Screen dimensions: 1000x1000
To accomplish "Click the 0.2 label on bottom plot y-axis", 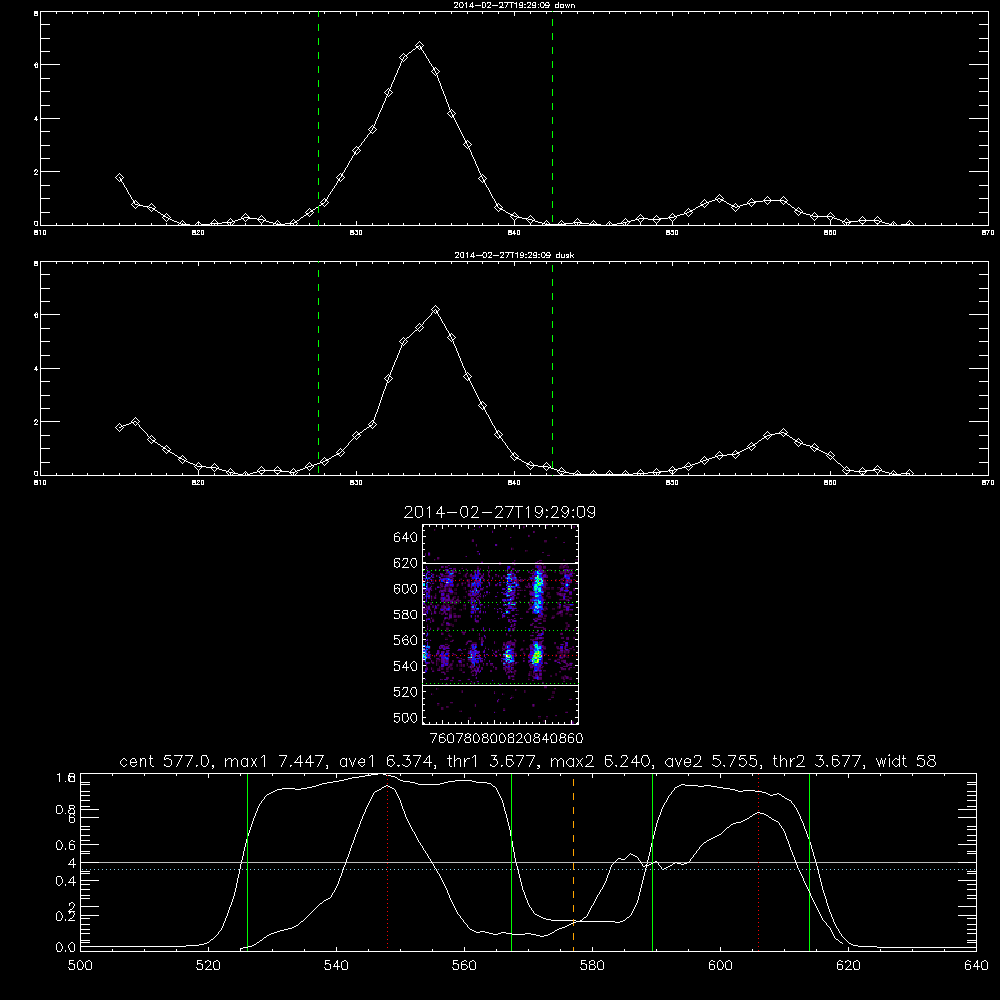I will (x=66, y=916).
